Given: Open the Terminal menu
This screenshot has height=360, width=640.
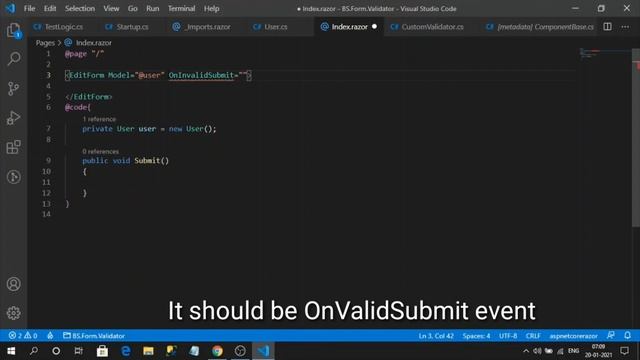Looking at the screenshot, I should (x=182, y=8).
